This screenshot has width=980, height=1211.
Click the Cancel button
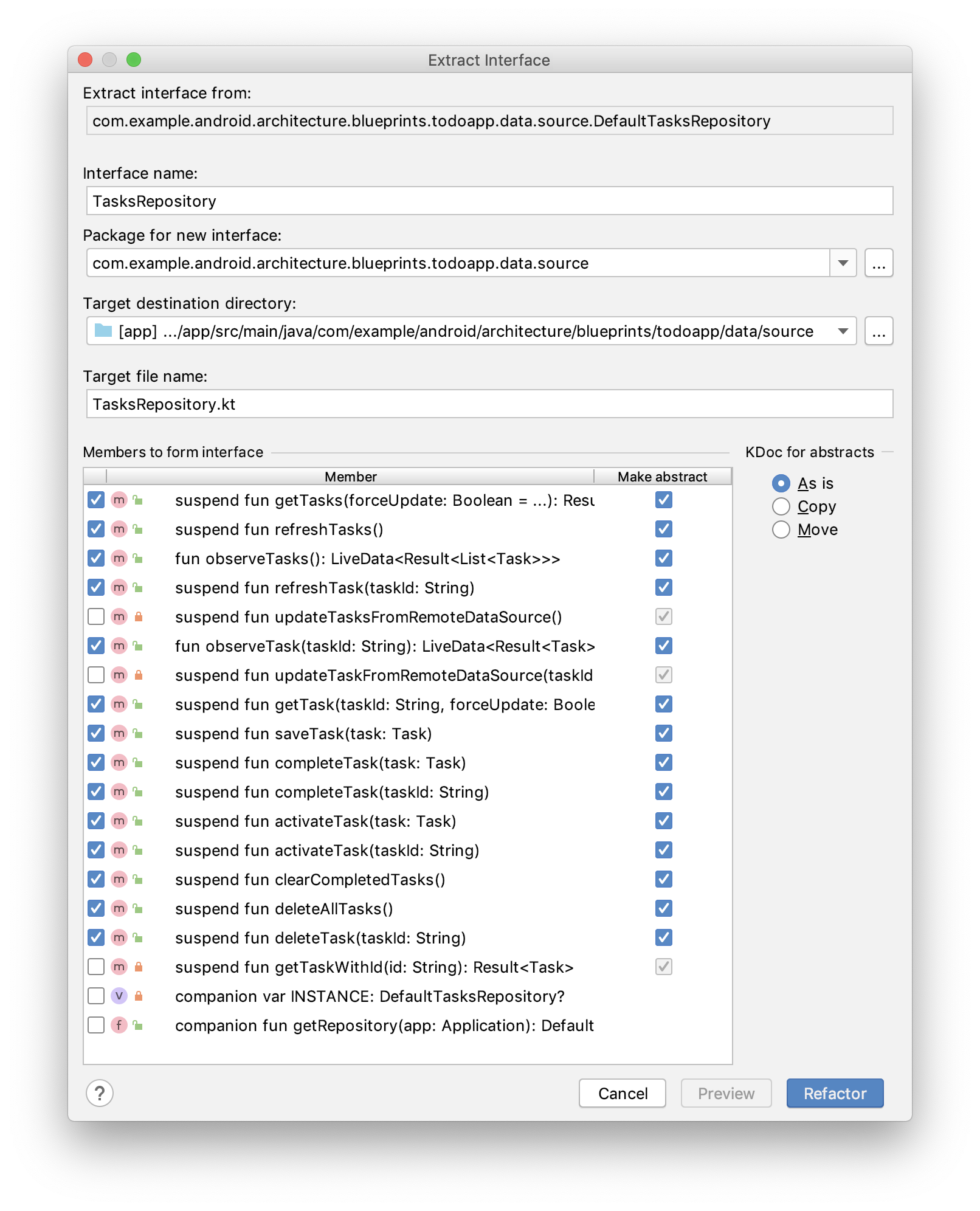click(622, 1093)
